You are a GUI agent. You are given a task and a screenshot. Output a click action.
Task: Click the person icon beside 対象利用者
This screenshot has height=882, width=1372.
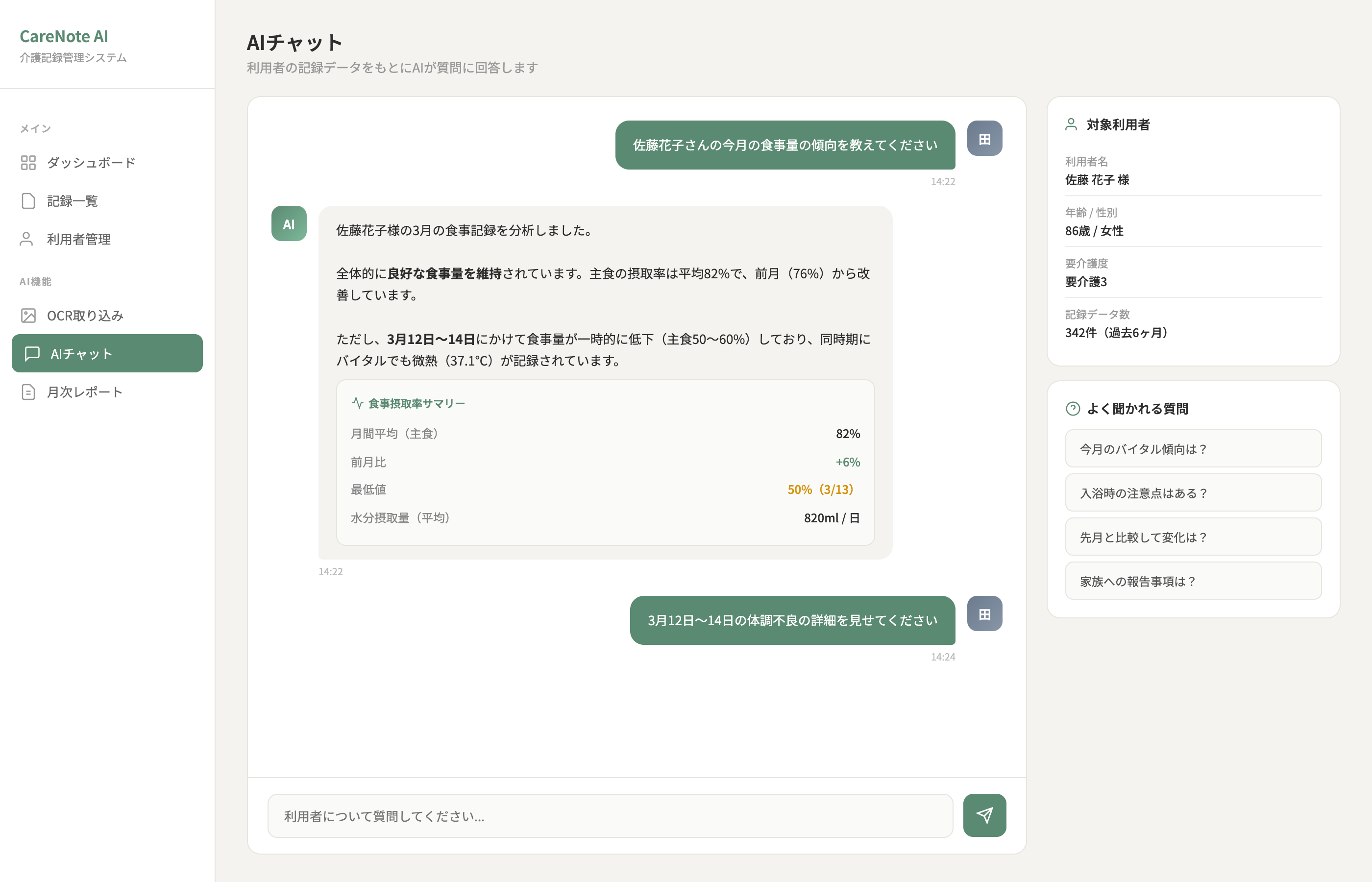[1071, 124]
